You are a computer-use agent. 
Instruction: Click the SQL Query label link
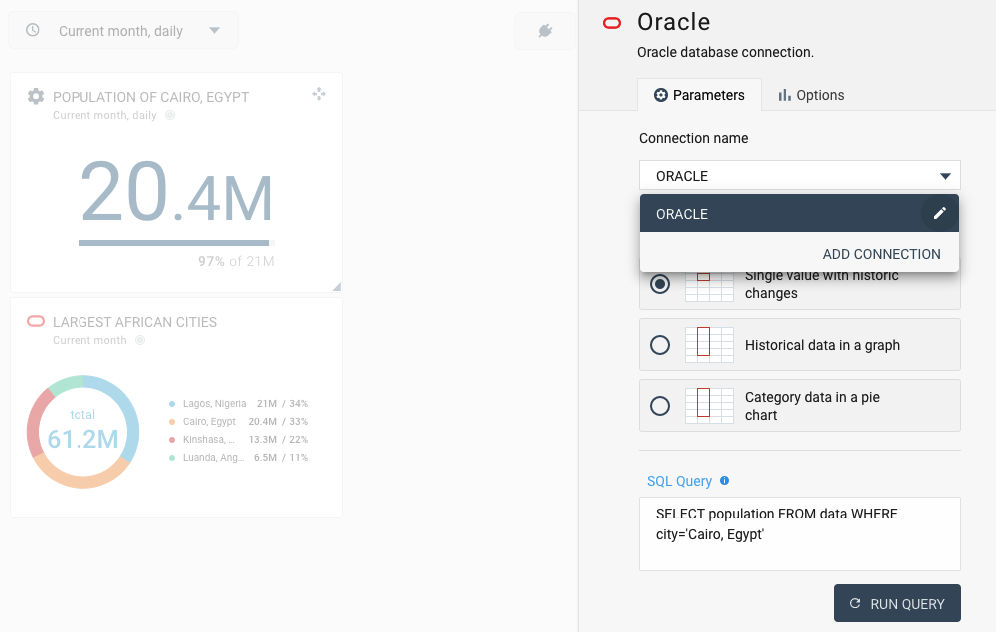(x=679, y=481)
